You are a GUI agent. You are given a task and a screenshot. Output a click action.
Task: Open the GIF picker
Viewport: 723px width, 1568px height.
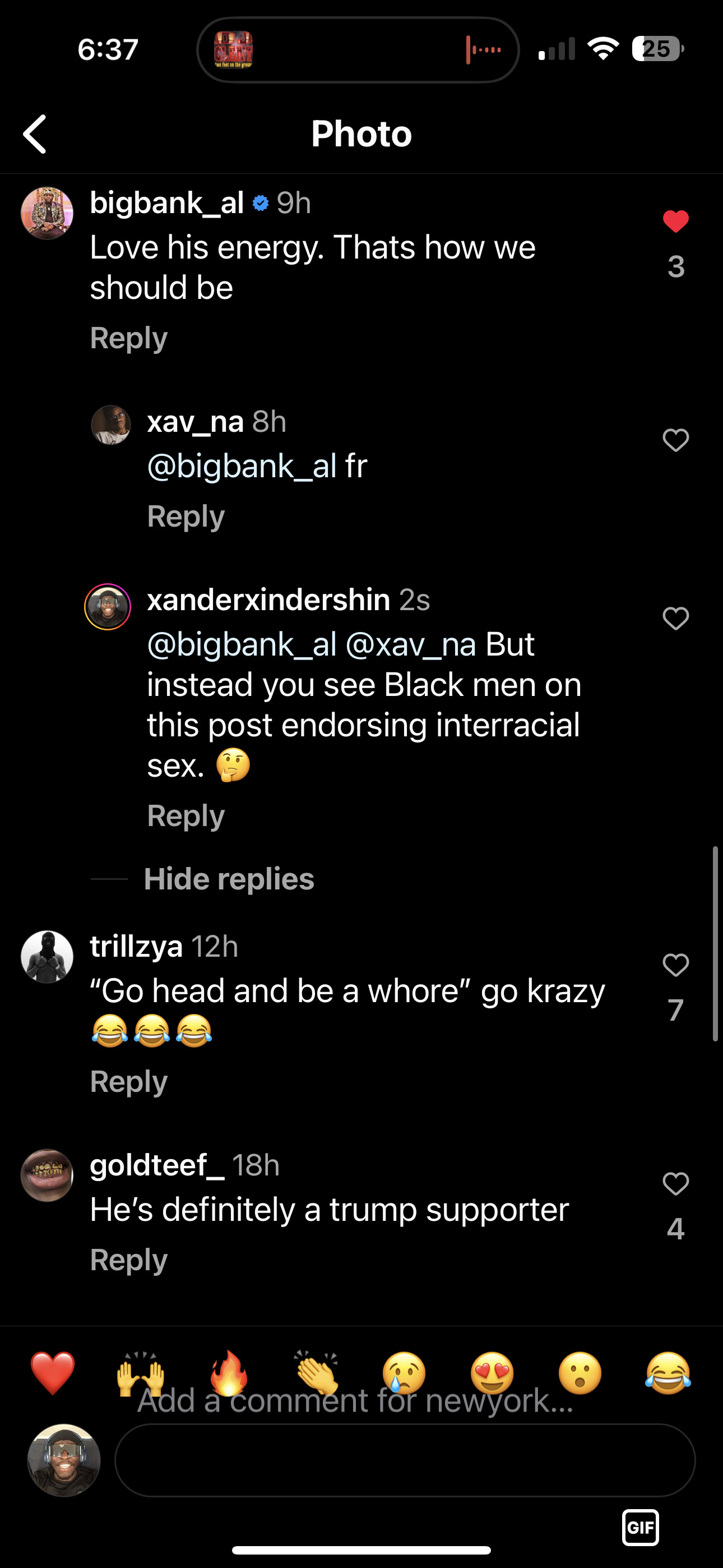tap(640, 1527)
